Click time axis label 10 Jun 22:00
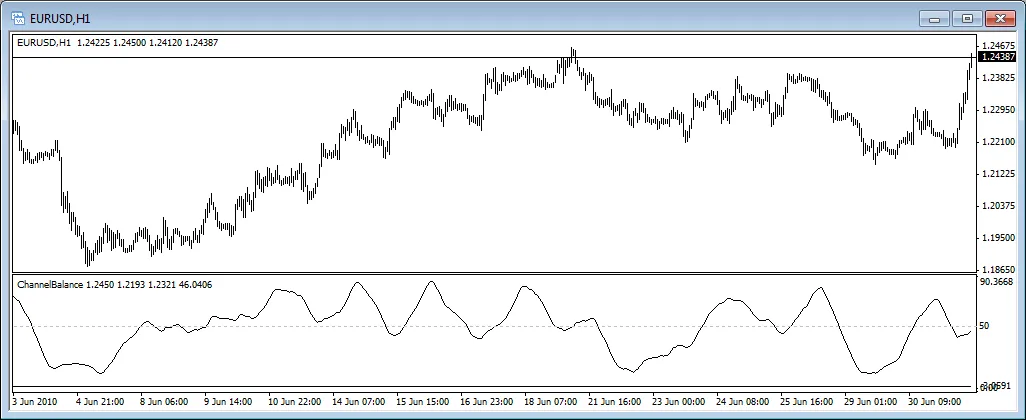Viewport: 1026px width, 420px height. (294, 401)
